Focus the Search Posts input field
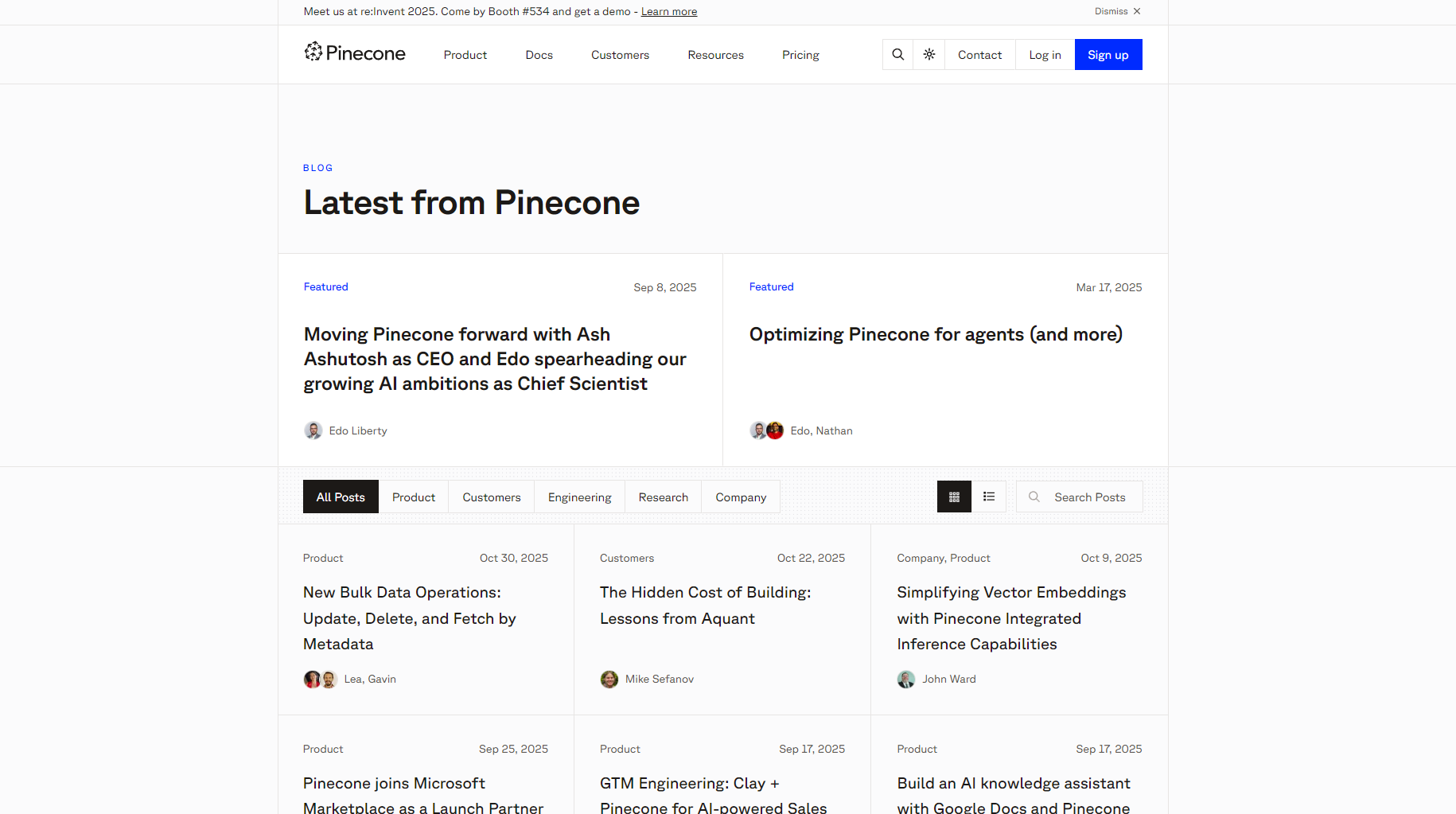This screenshot has height=814, width=1456. pos(1090,497)
